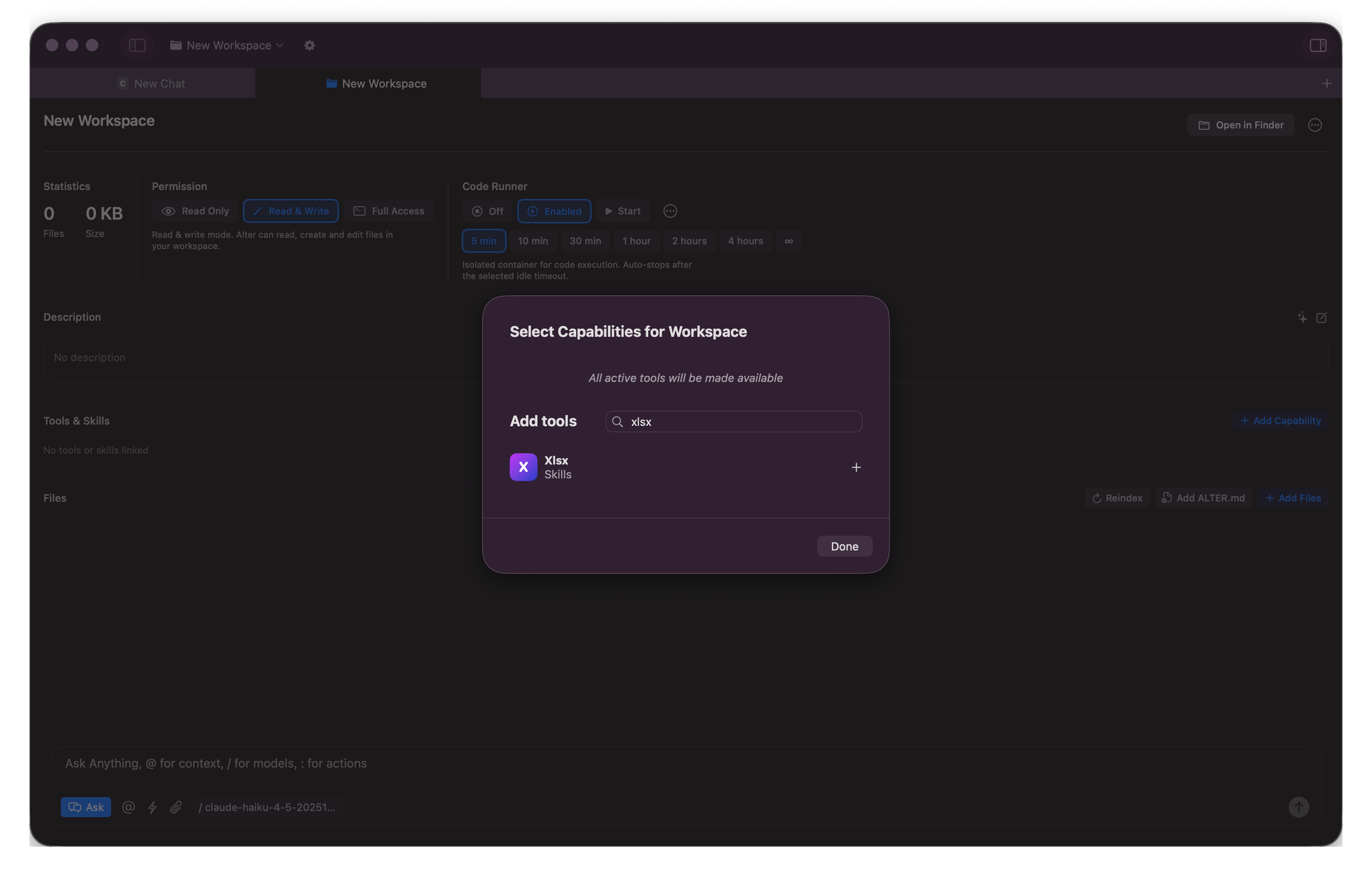Click the Add Files button

coord(1293,498)
